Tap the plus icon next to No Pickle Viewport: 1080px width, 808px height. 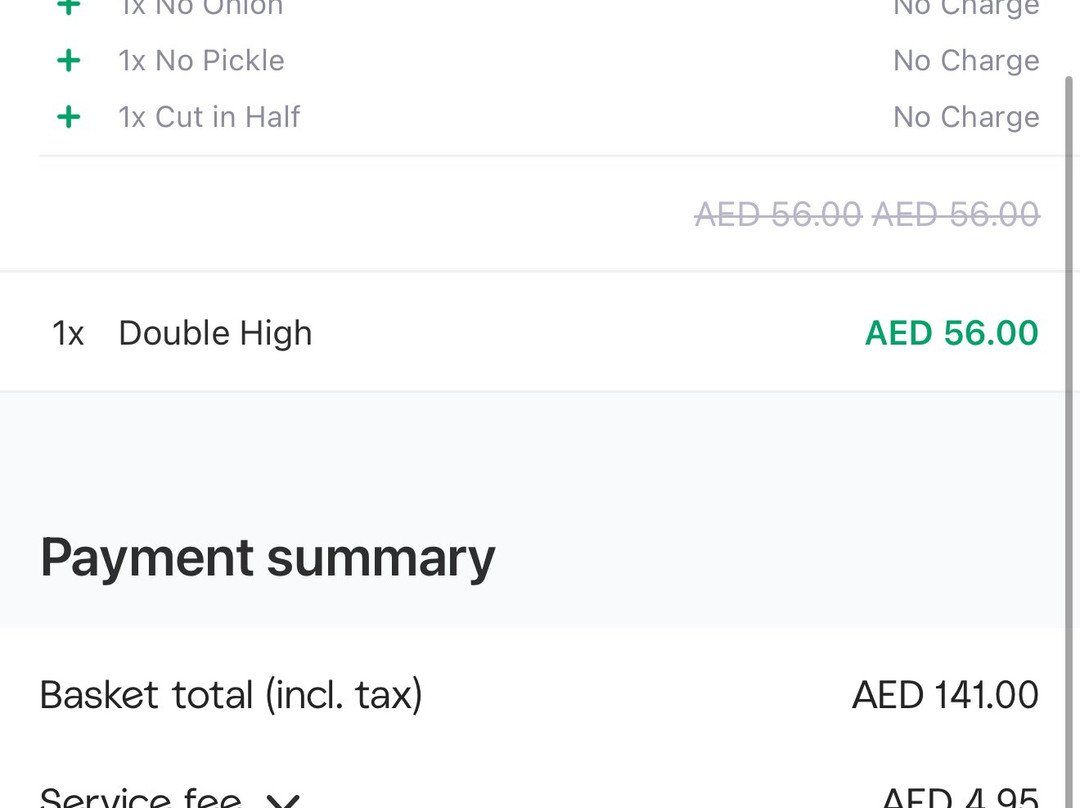coord(68,61)
